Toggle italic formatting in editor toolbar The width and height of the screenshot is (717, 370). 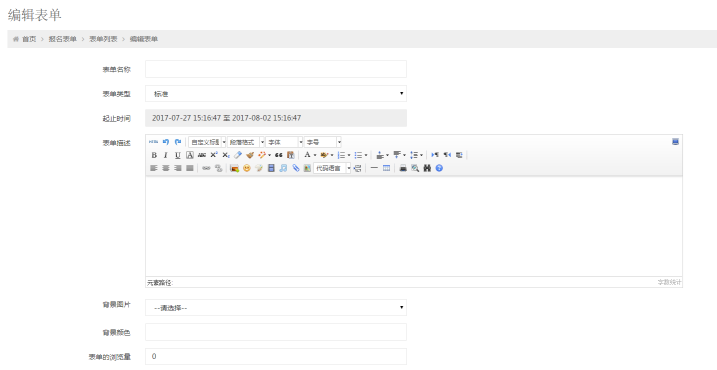point(166,155)
